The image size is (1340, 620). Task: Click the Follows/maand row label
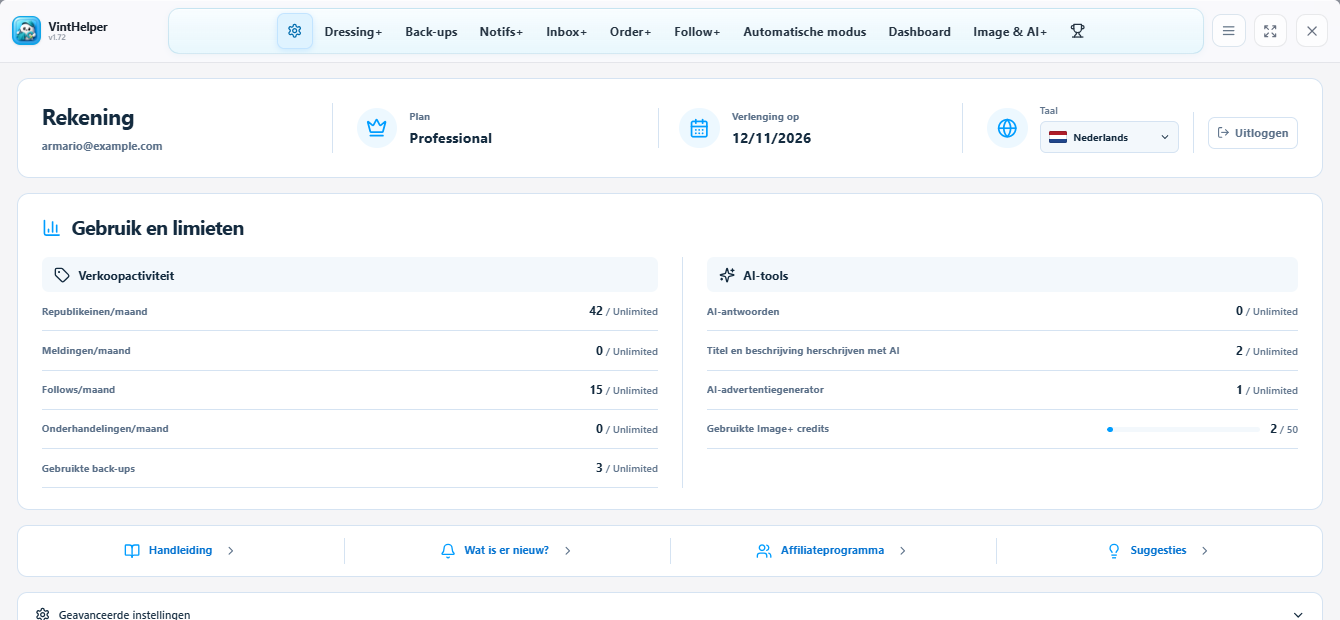click(78, 390)
